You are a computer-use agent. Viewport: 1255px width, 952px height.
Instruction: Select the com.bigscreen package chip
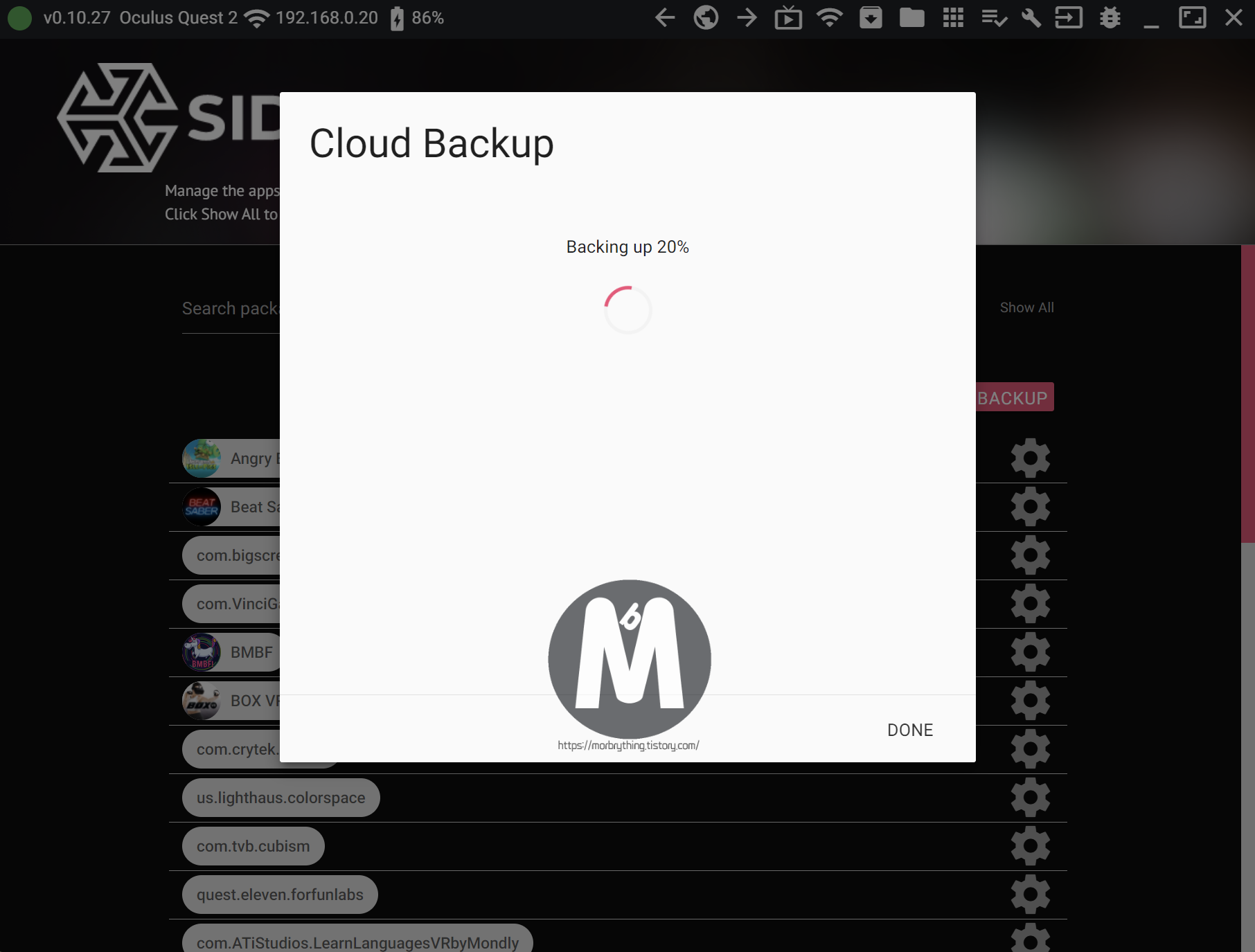[x=231, y=555]
